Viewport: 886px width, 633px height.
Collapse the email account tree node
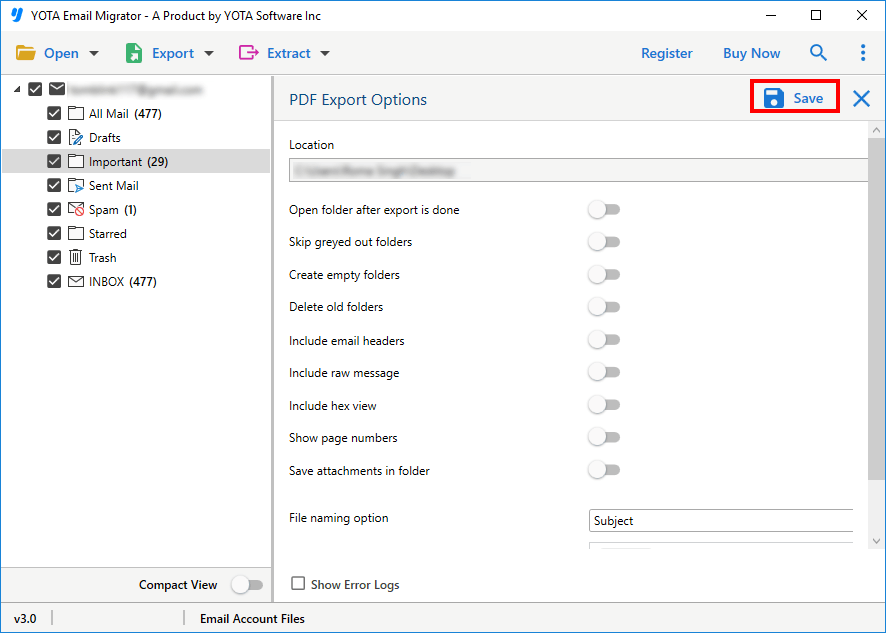point(17,89)
